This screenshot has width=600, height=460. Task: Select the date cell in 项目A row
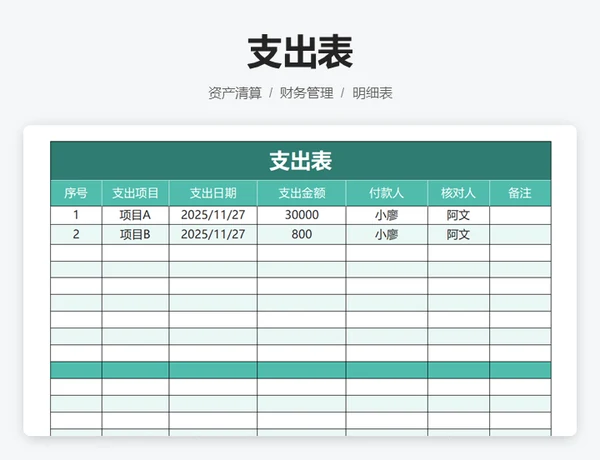pos(213,215)
